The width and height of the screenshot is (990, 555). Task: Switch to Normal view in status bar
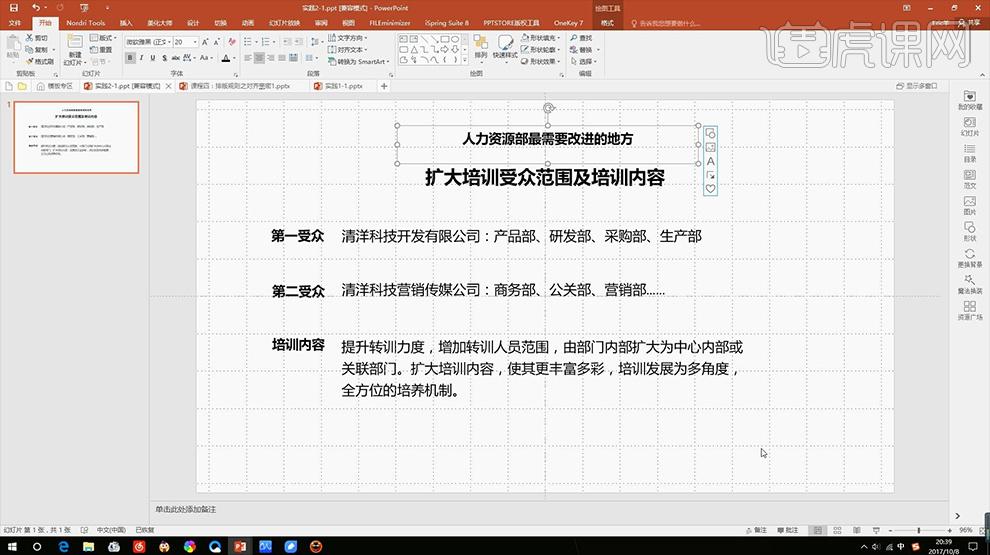(818, 530)
